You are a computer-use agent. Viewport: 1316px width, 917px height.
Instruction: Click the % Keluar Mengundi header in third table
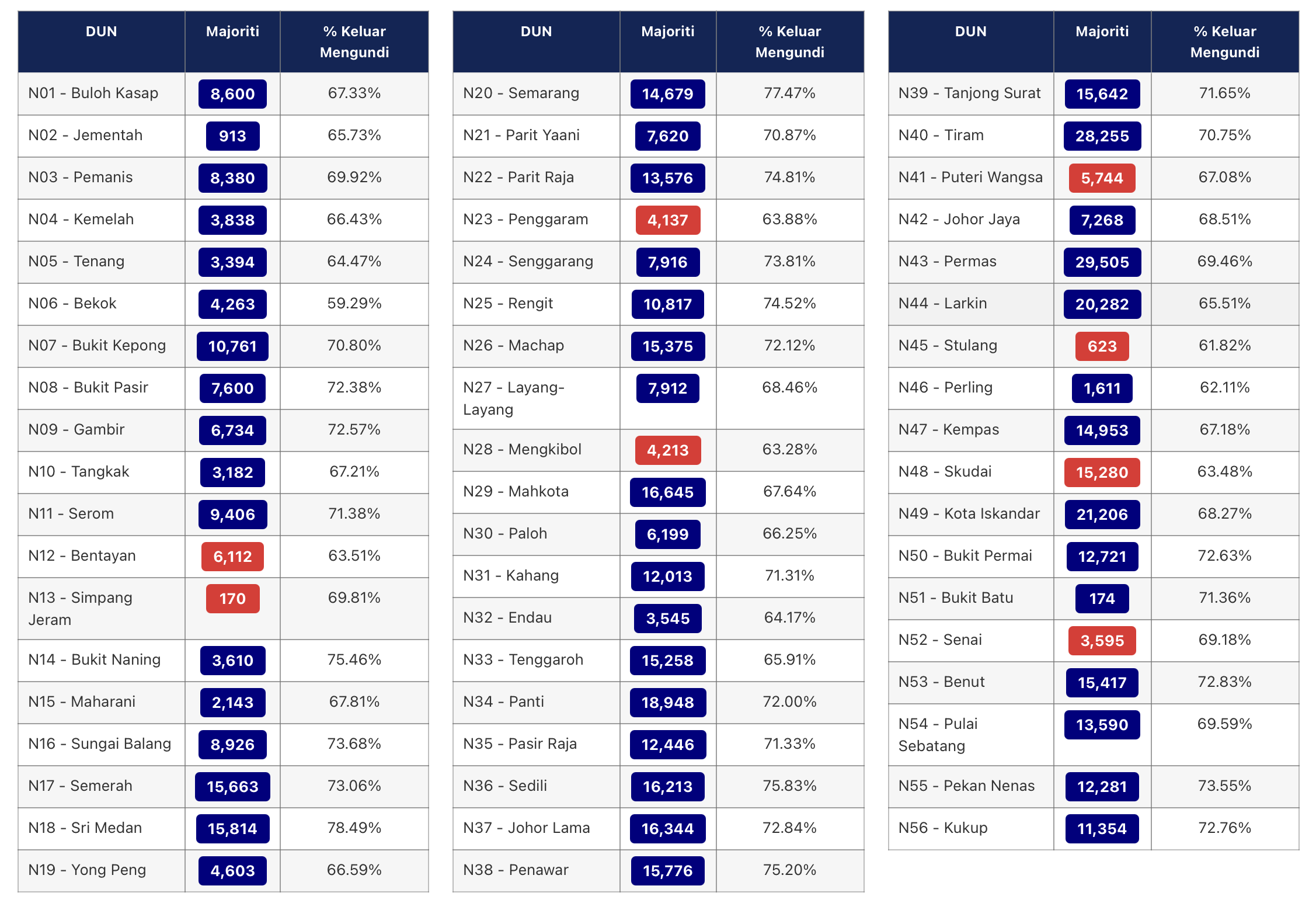coord(1224,42)
